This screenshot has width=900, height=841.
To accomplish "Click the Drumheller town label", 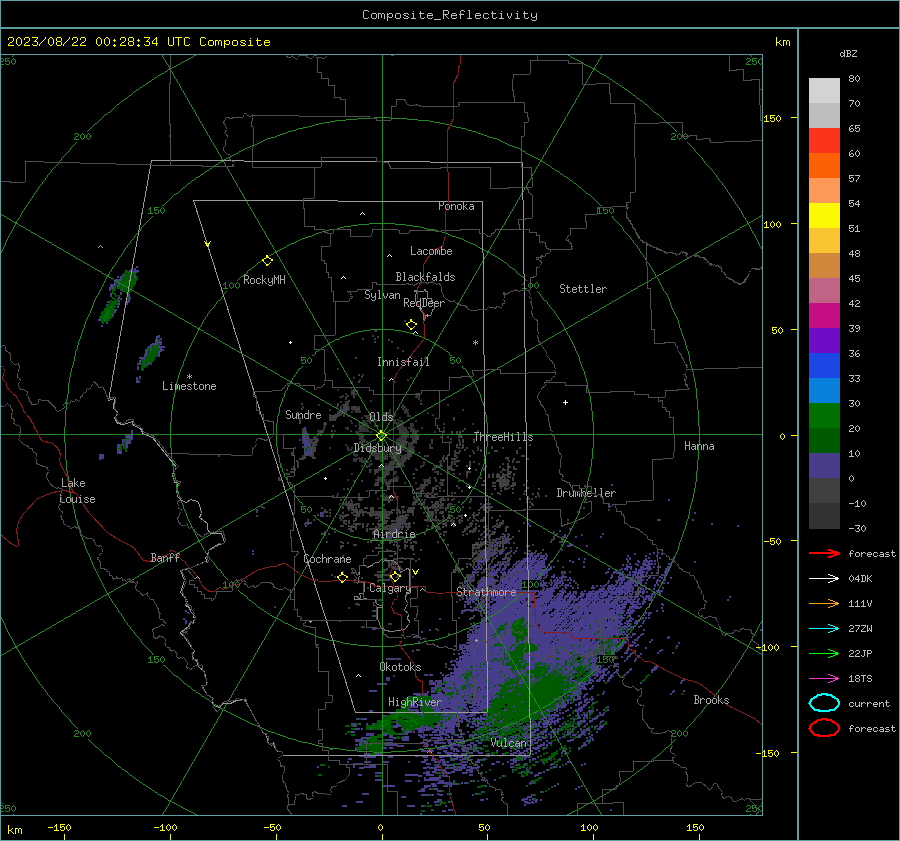I will click(x=586, y=493).
